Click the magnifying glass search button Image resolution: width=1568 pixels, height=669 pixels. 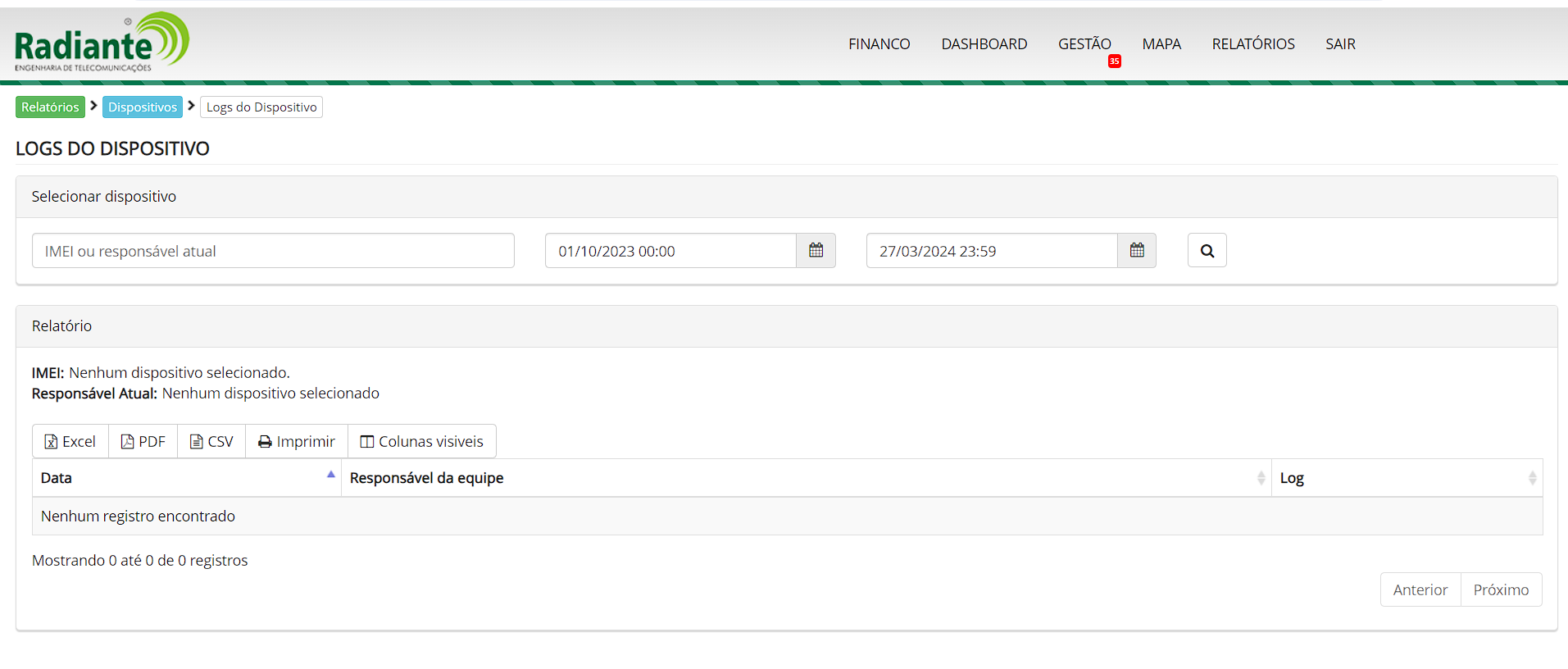(1207, 251)
